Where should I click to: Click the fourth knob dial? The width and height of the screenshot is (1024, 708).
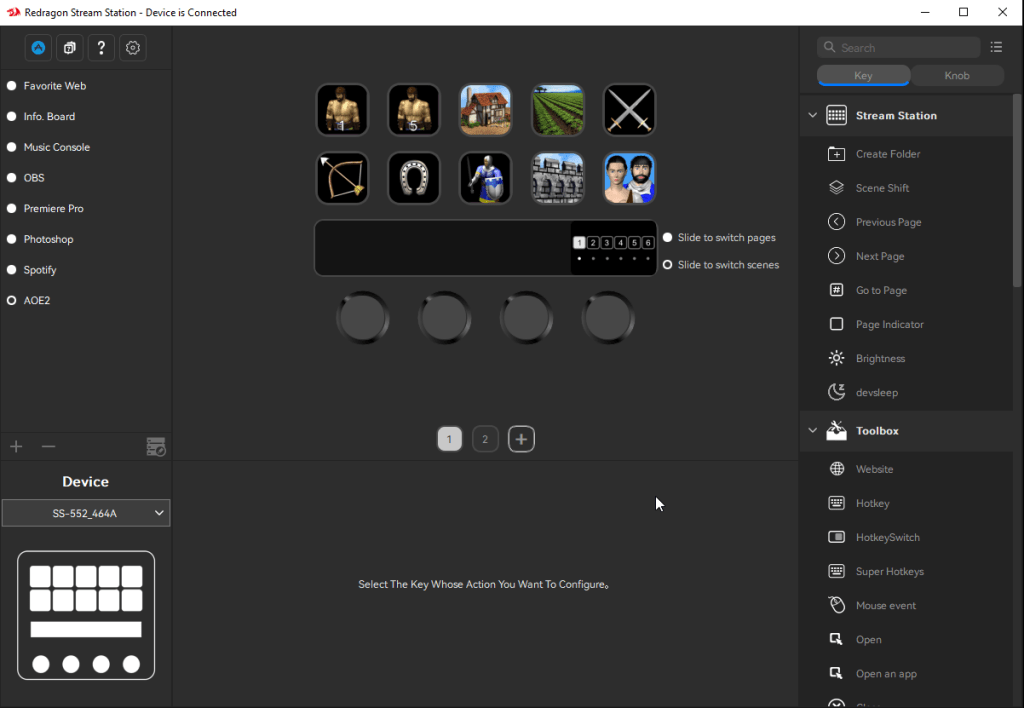pyautogui.click(x=608, y=318)
